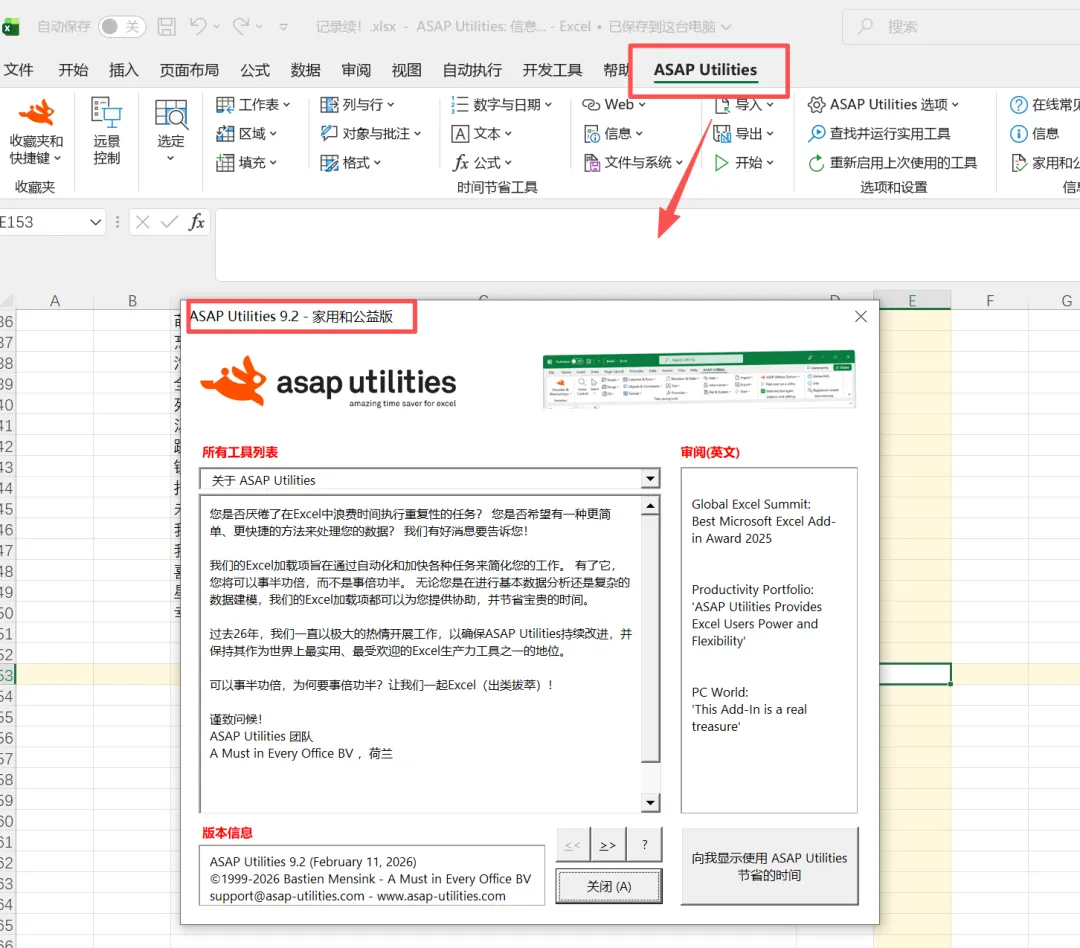Click the description scrollbar down arrow
Screen dimensions: 1080x948
pos(650,803)
